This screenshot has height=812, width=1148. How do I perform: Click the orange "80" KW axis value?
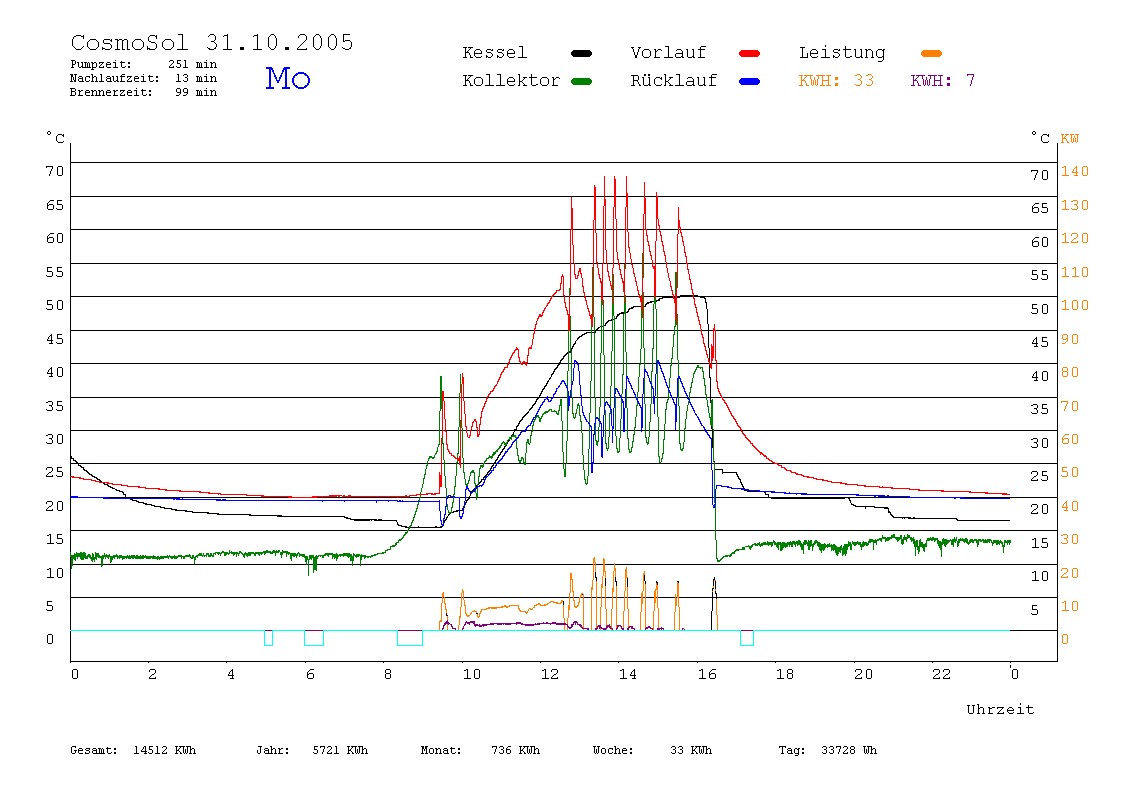tap(1070, 372)
